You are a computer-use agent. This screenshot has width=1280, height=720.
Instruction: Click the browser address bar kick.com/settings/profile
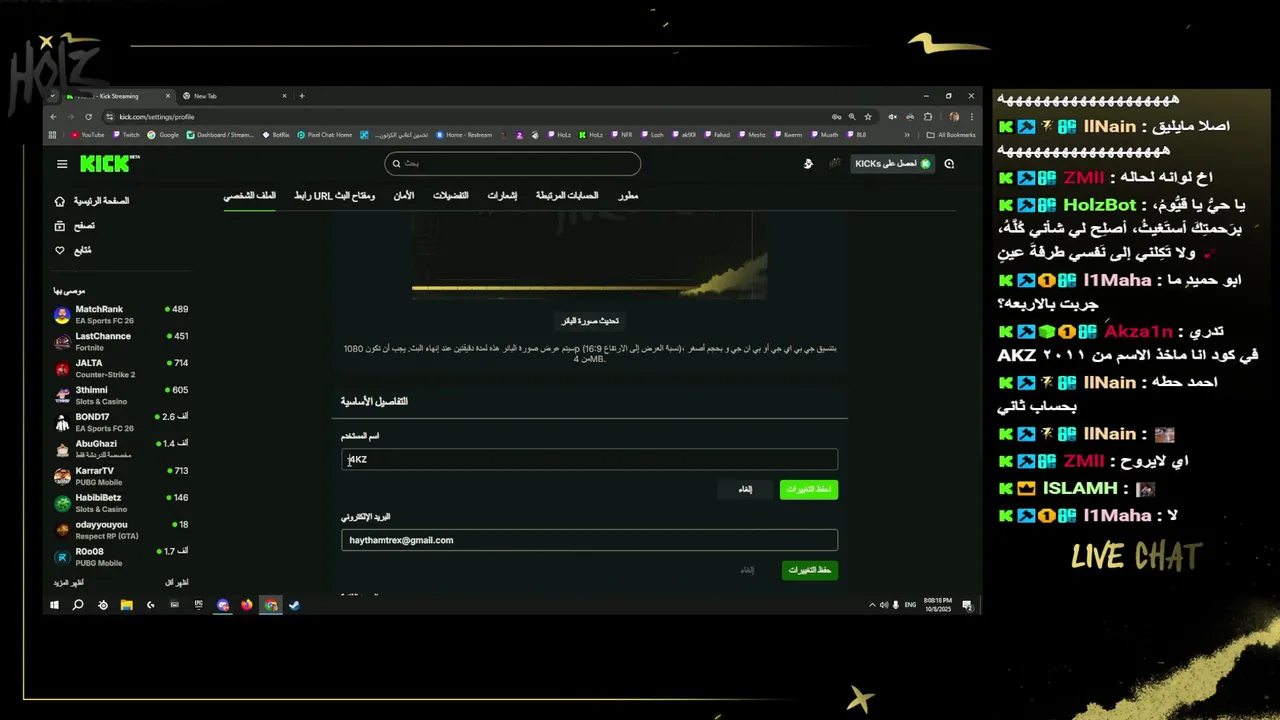pos(470,117)
